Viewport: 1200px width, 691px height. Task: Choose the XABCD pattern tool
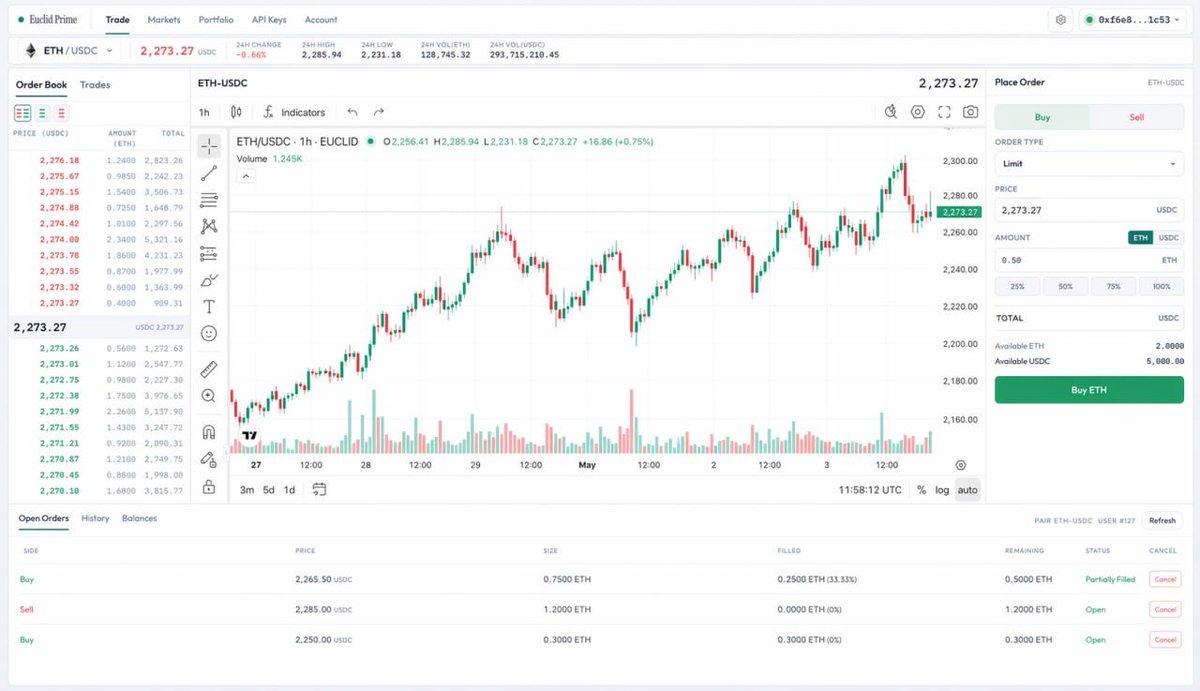tap(209, 227)
